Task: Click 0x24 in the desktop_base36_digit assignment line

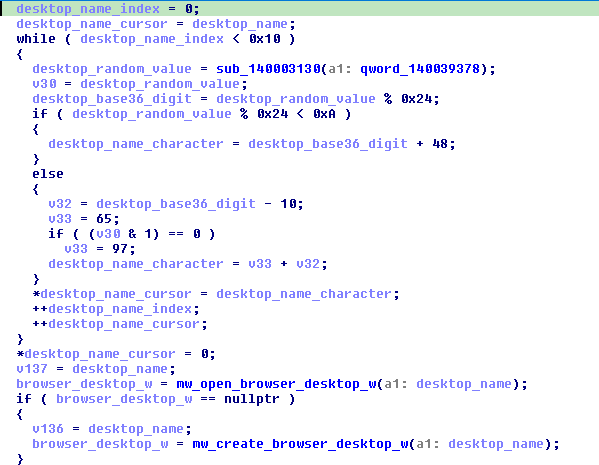Action: pyautogui.click(x=416, y=99)
